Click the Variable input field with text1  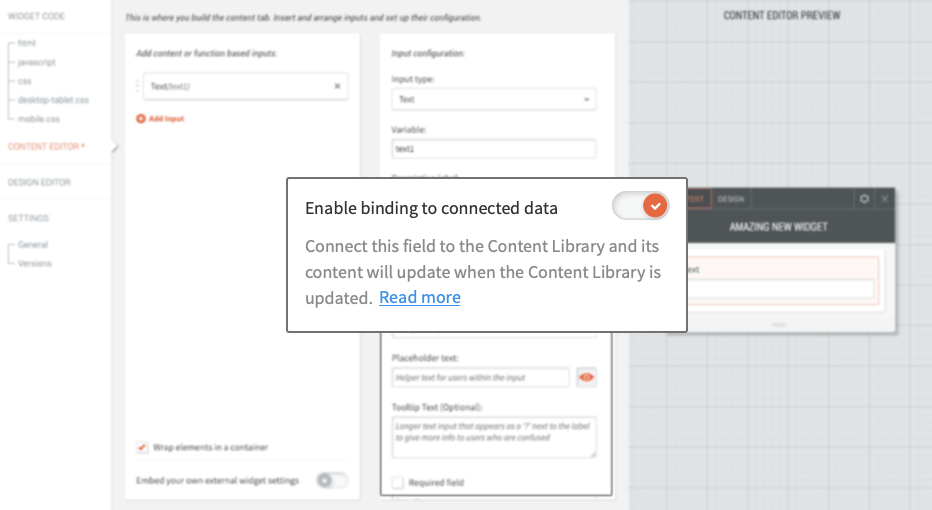[x=493, y=149]
